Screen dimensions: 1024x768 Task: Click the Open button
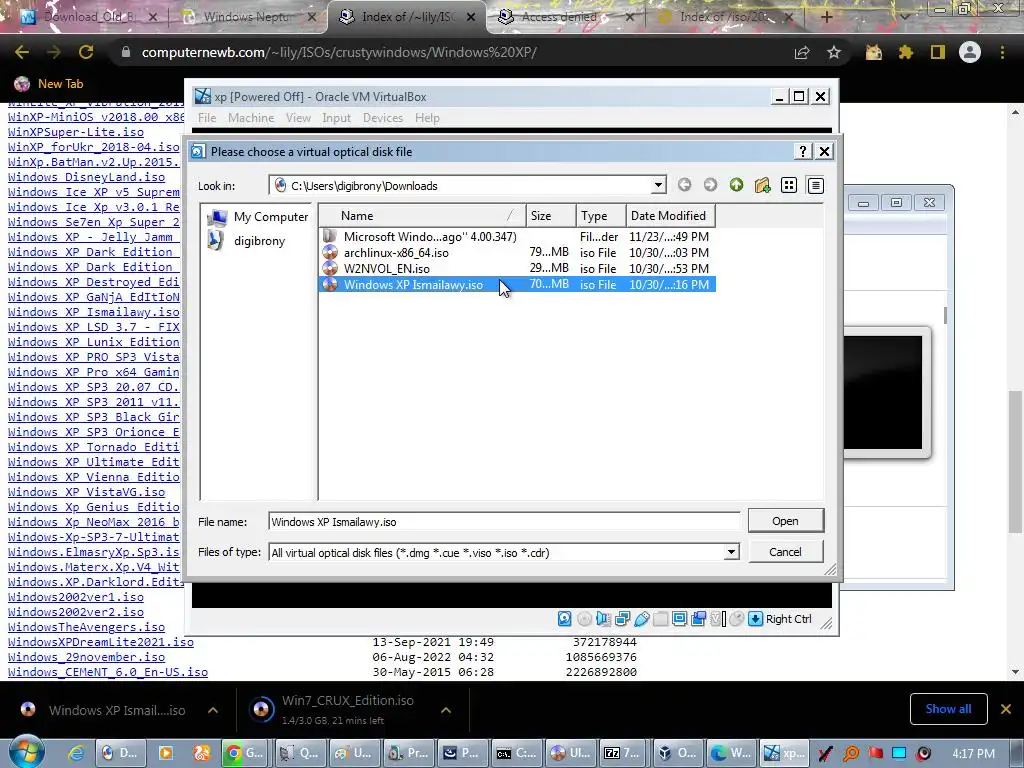[786, 521]
